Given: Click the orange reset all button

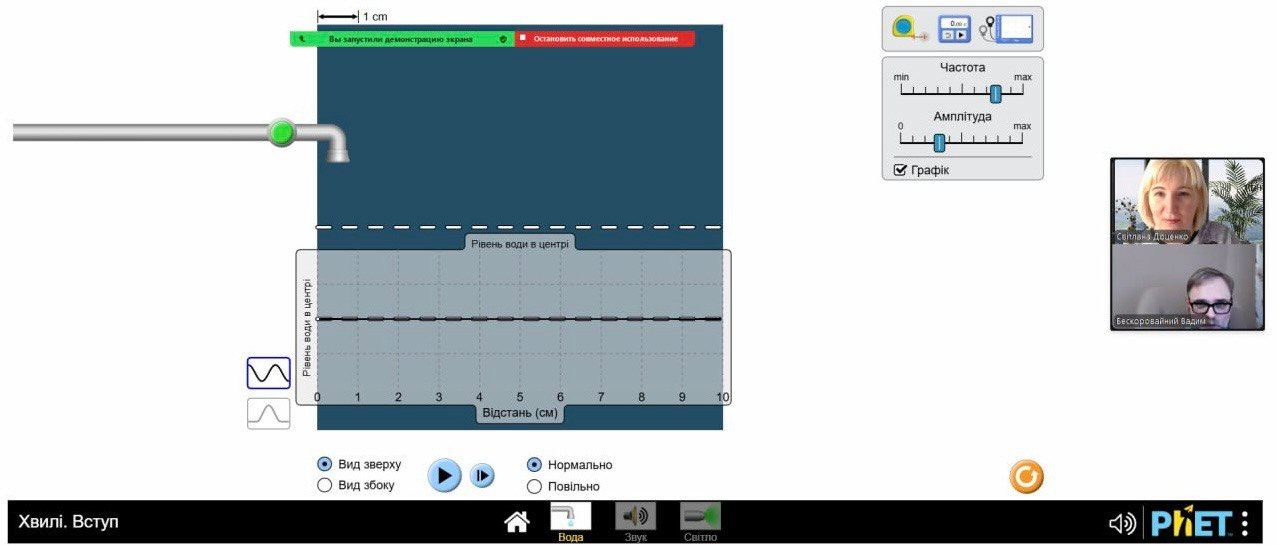Looking at the screenshot, I should tap(1026, 477).
